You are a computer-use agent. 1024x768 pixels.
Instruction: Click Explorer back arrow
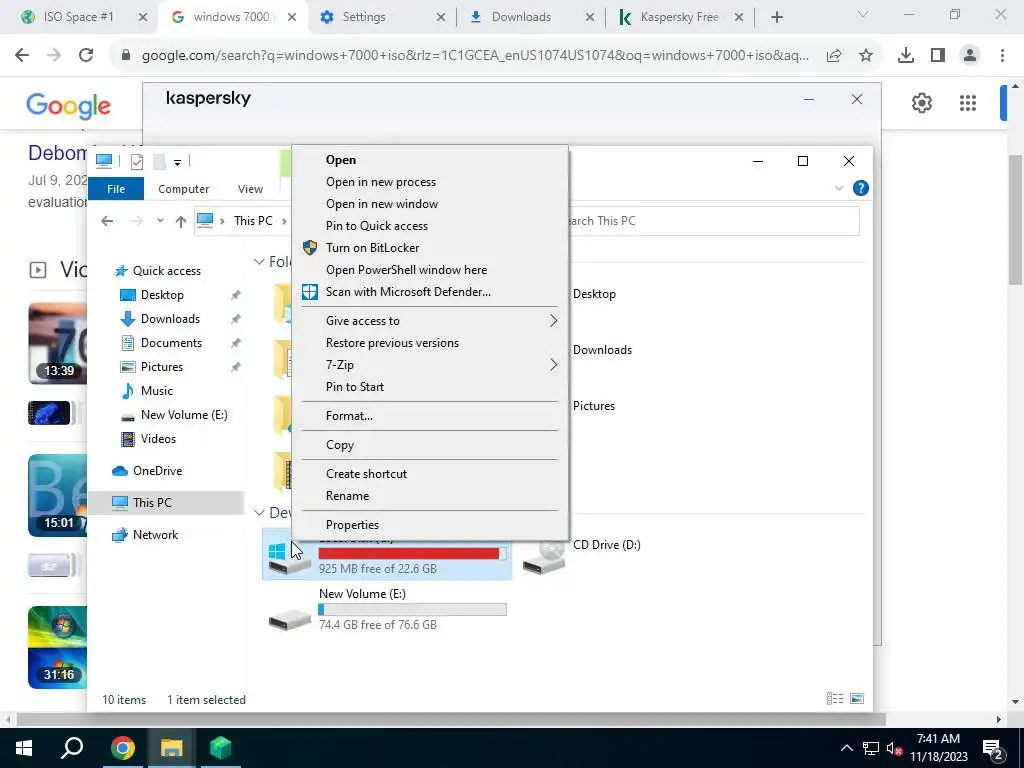click(107, 221)
